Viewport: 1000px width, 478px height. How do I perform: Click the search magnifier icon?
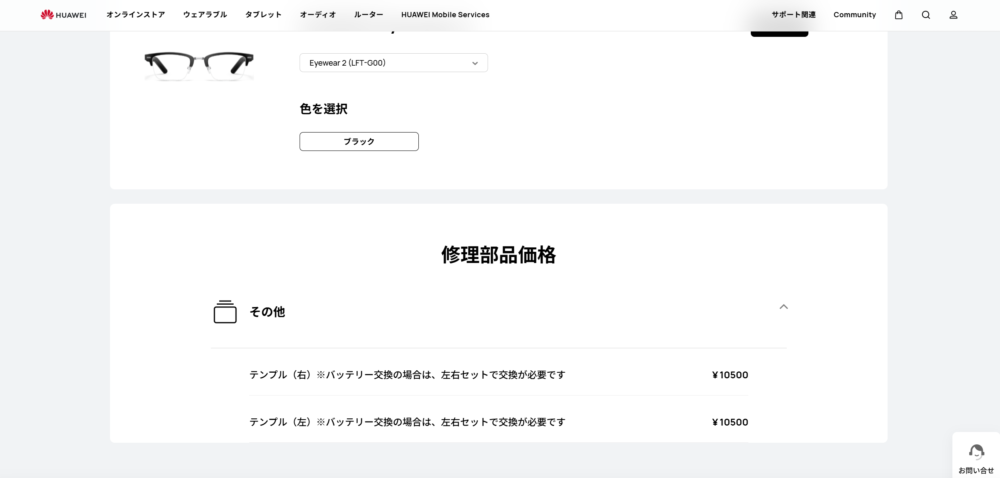coord(926,15)
